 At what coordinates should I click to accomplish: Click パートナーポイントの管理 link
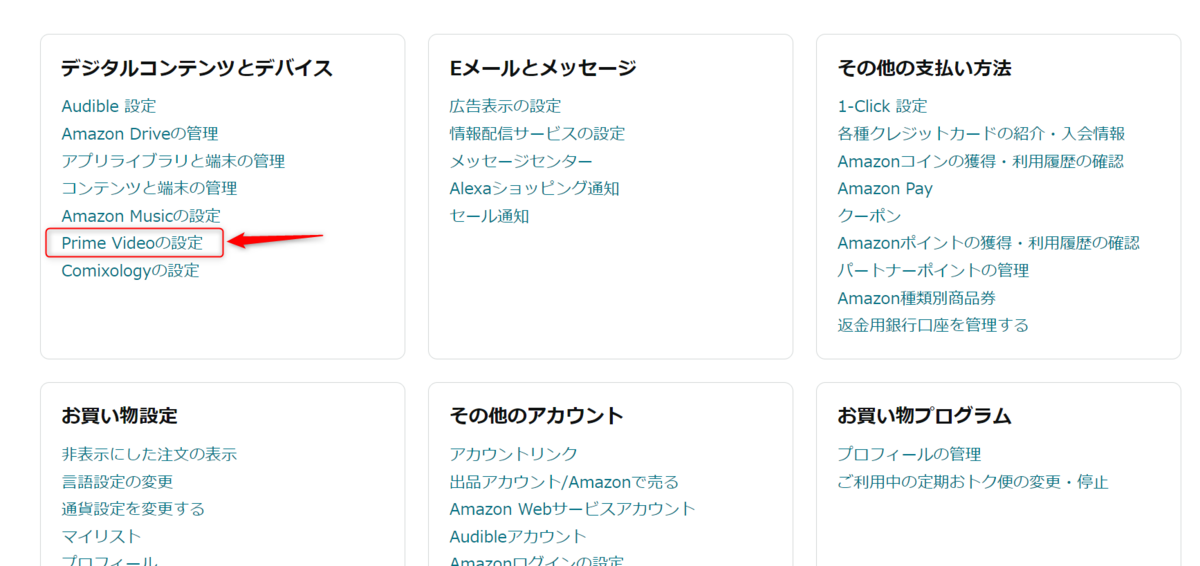click(933, 271)
